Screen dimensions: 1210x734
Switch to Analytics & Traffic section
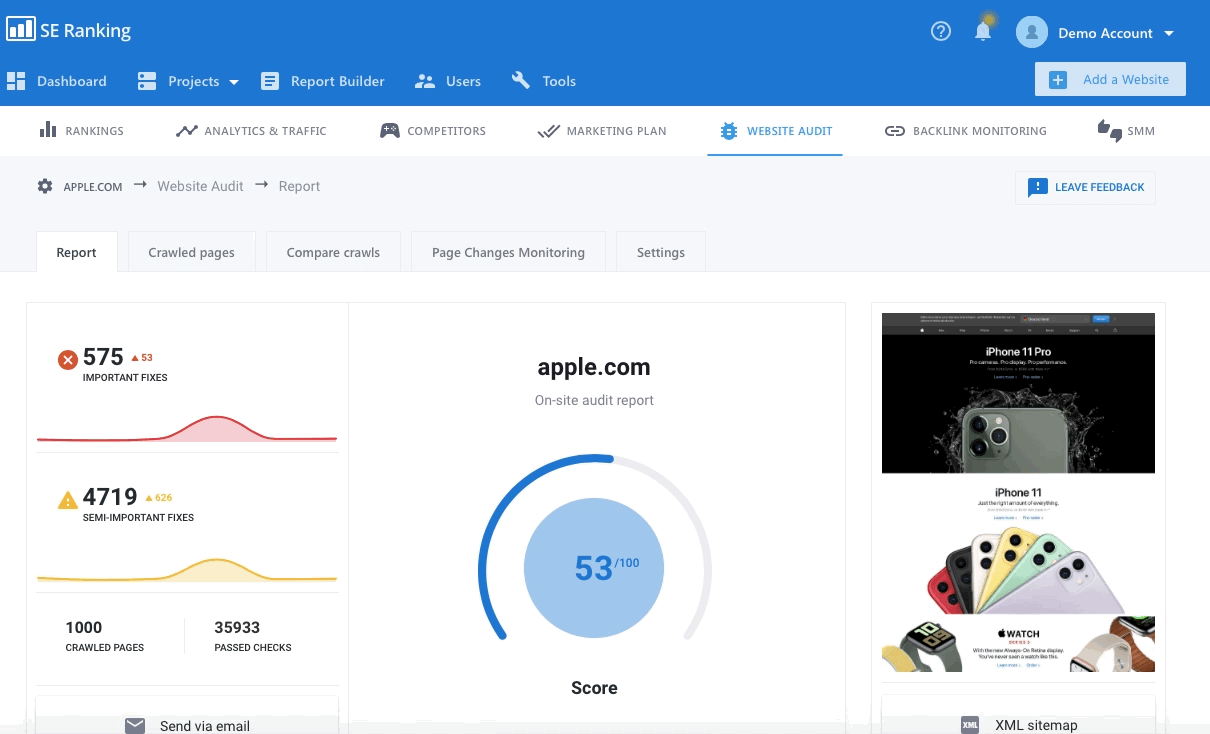pyautogui.click(x=265, y=131)
